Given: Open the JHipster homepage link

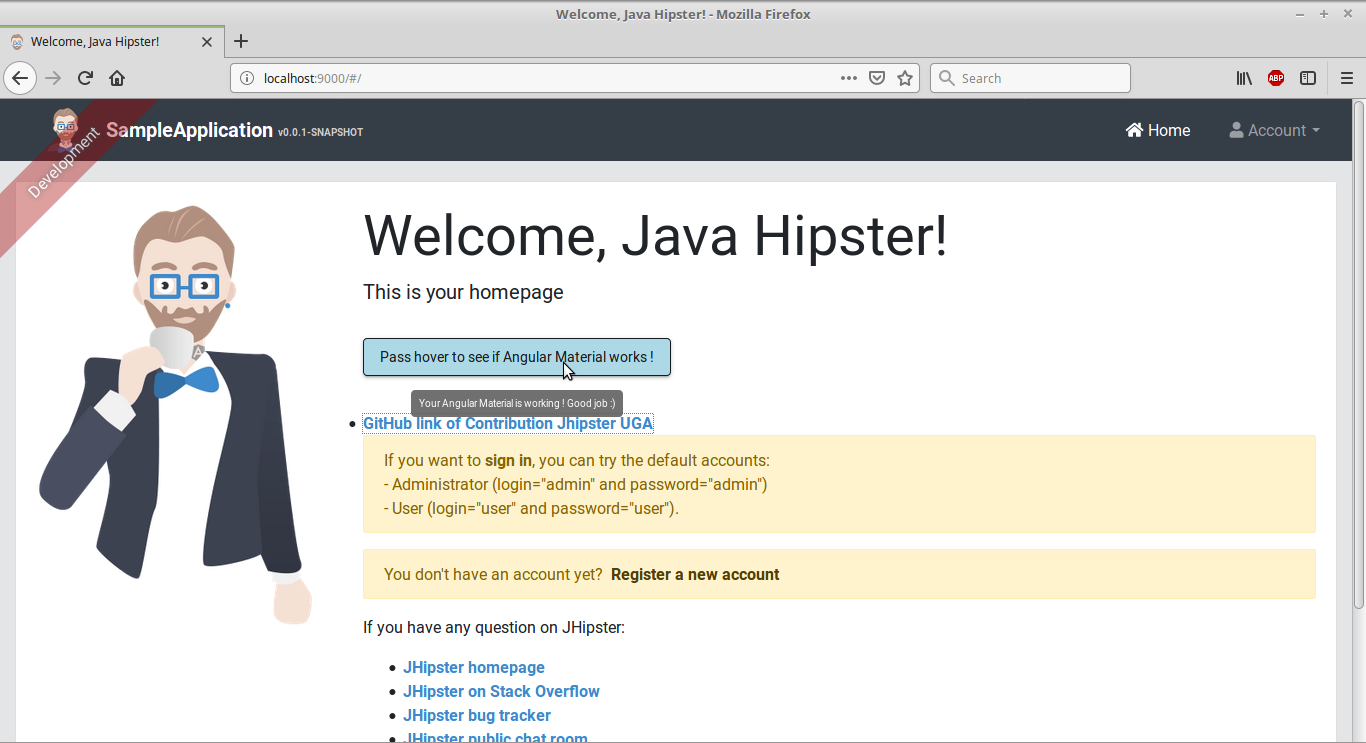Looking at the screenshot, I should tap(474, 667).
